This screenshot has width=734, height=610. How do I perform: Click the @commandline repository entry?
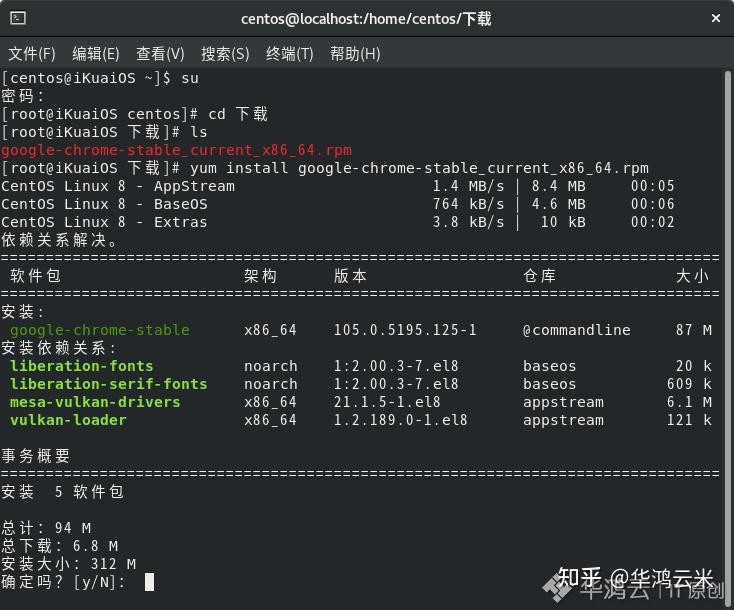coord(577,330)
